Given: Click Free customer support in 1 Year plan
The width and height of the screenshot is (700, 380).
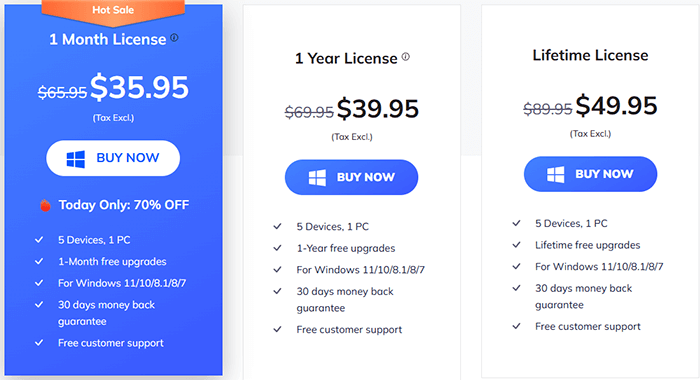Looking at the screenshot, I should point(349,330).
